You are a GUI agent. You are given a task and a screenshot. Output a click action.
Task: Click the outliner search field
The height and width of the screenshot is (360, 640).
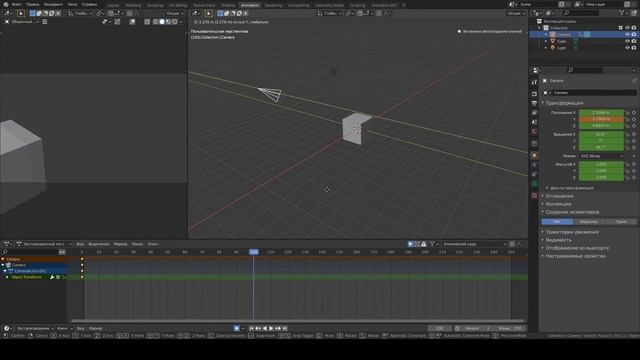click(580, 13)
